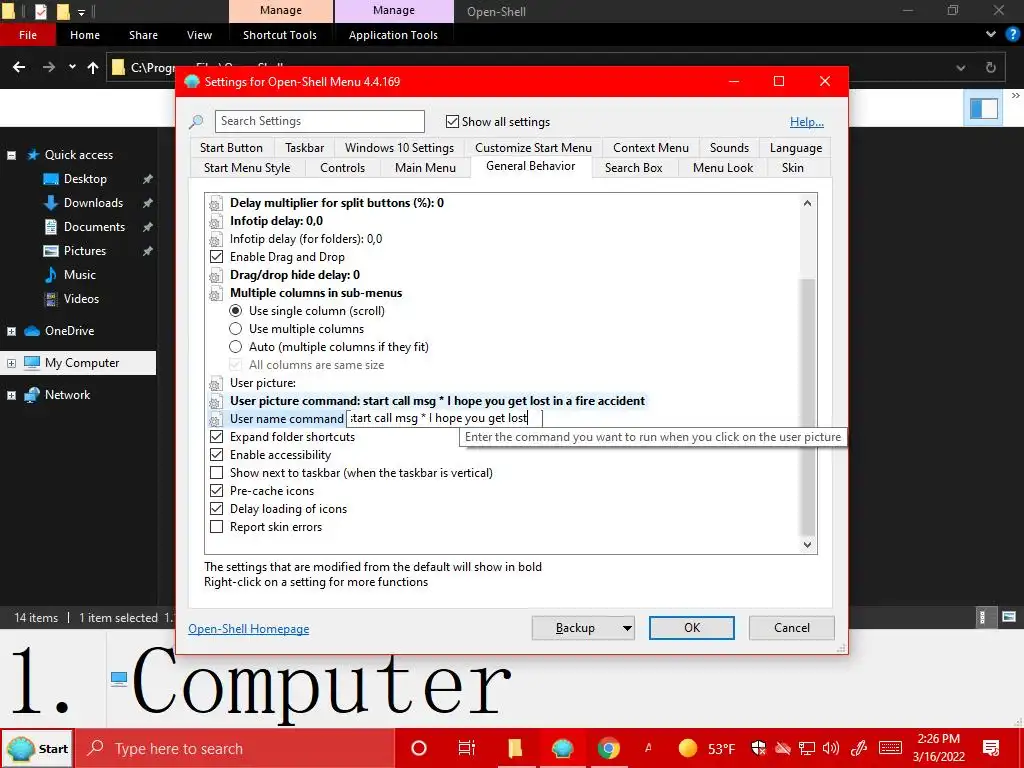Viewport: 1024px width, 768px height.
Task: Open the Backup dropdown arrow
Action: pos(626,628)
